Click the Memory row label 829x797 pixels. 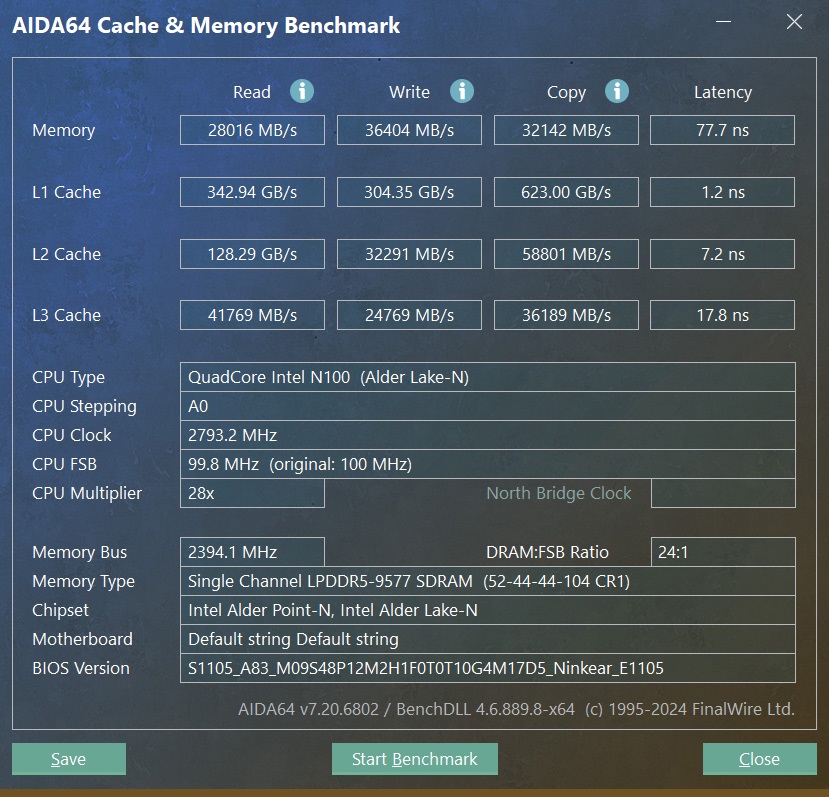pos(63,130)
